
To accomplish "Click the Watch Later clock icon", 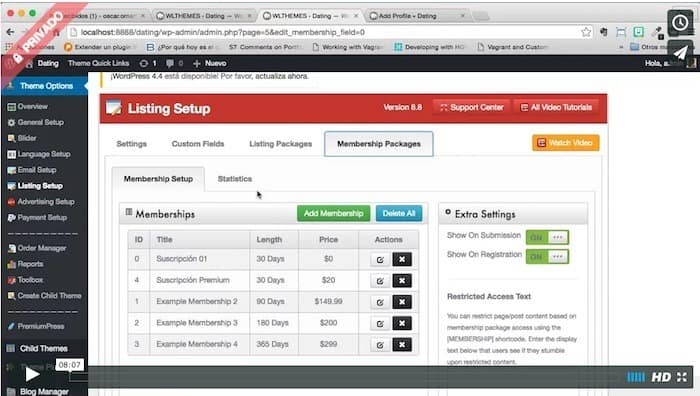I will (x=680, y=22).
